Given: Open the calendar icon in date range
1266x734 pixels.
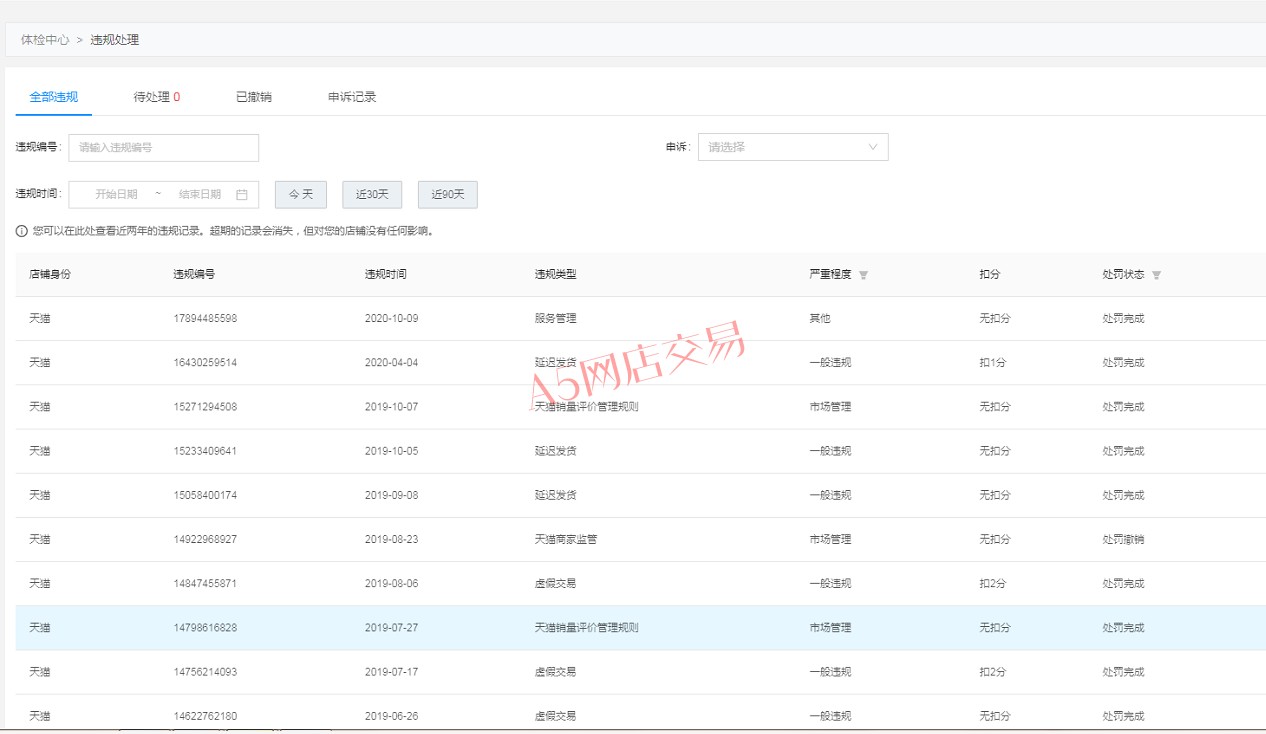Looking at the screenshot, I should (x=242, y=194).
